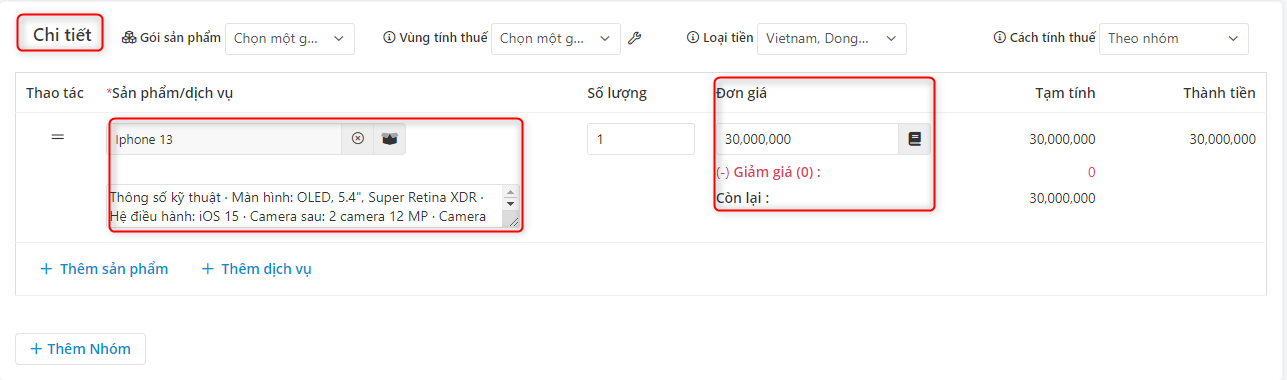Open price book icon next to Đơn giá
The width and height of the screenshot is (1287, 380).
pyautogui.click(x=914, y=139)
